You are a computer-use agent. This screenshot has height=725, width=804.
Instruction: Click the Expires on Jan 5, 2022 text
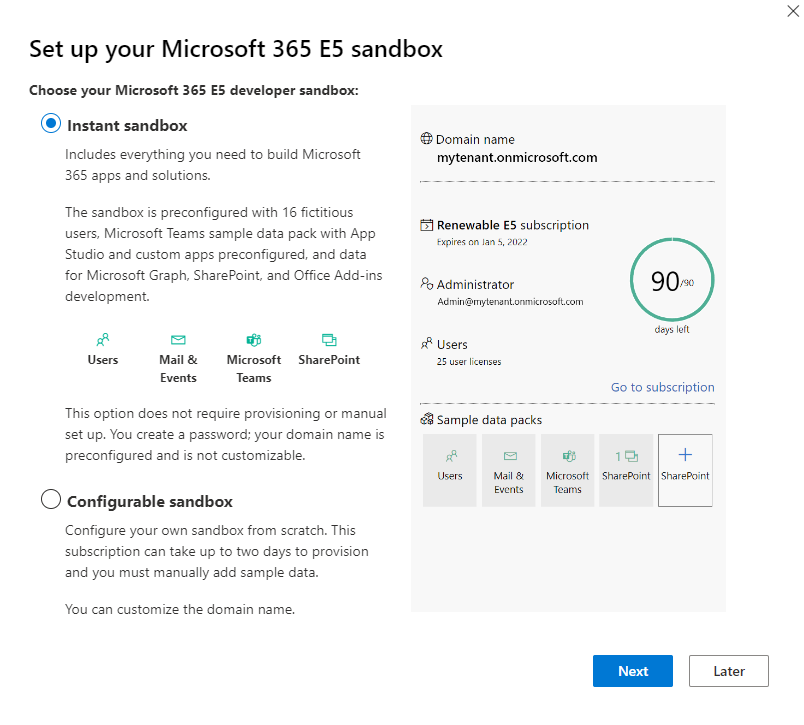point(482,242)
